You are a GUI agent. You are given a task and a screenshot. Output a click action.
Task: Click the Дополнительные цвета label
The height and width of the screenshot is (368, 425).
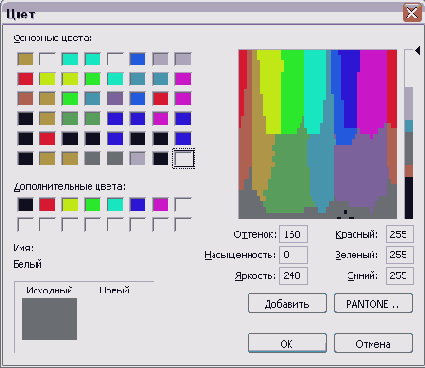pyautogui.click(x=69, y=187)
